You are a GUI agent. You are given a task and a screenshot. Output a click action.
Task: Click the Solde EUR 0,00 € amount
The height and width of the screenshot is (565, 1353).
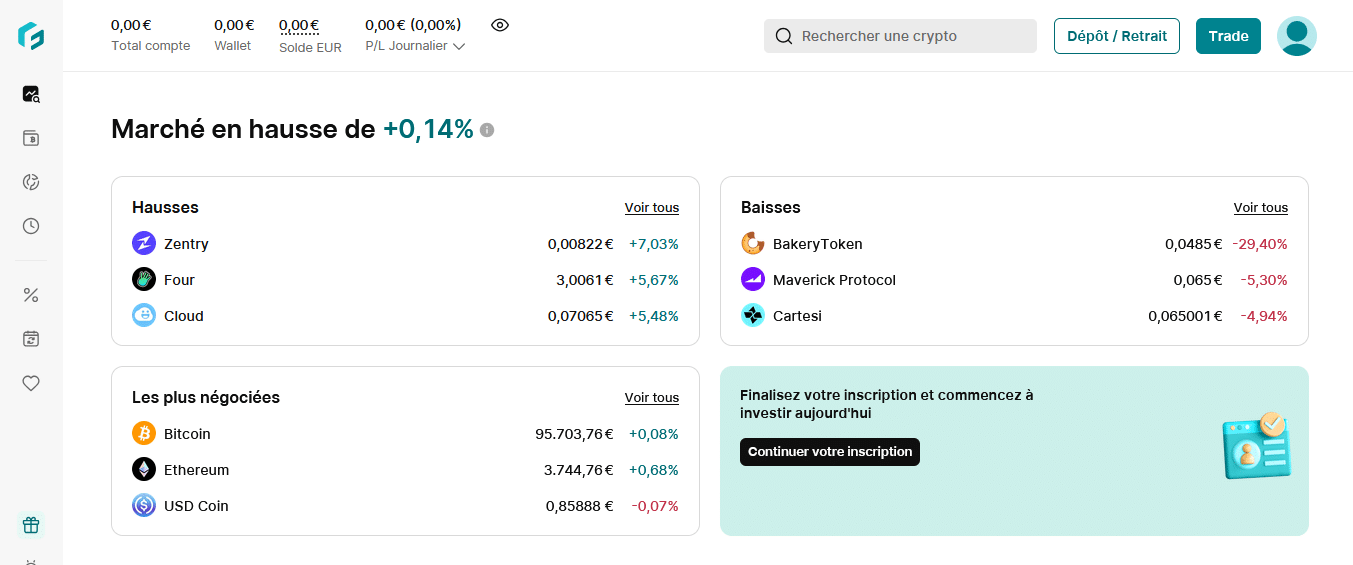point(299,25)
